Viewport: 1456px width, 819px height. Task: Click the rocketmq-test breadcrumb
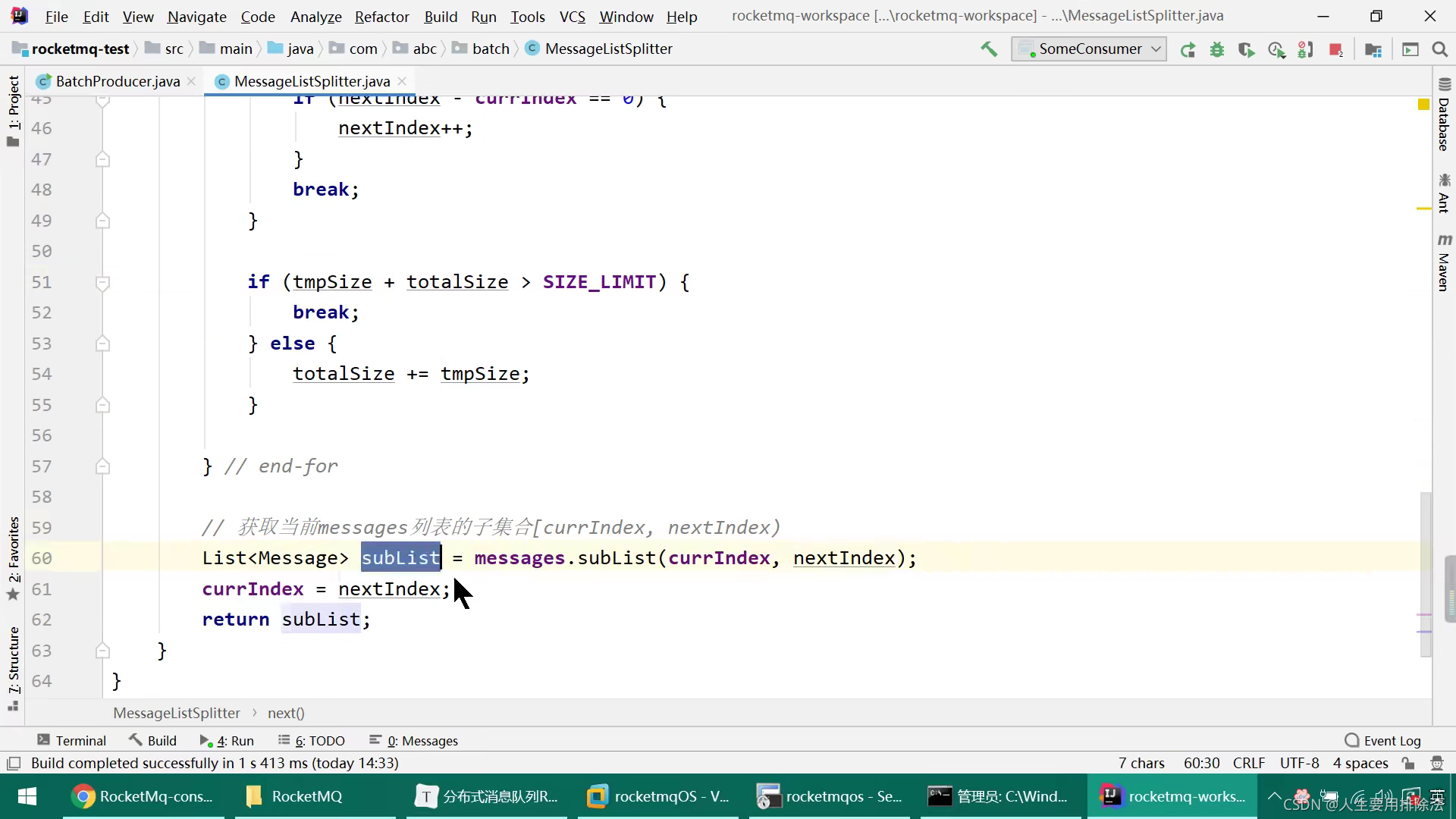pos(71,49)
